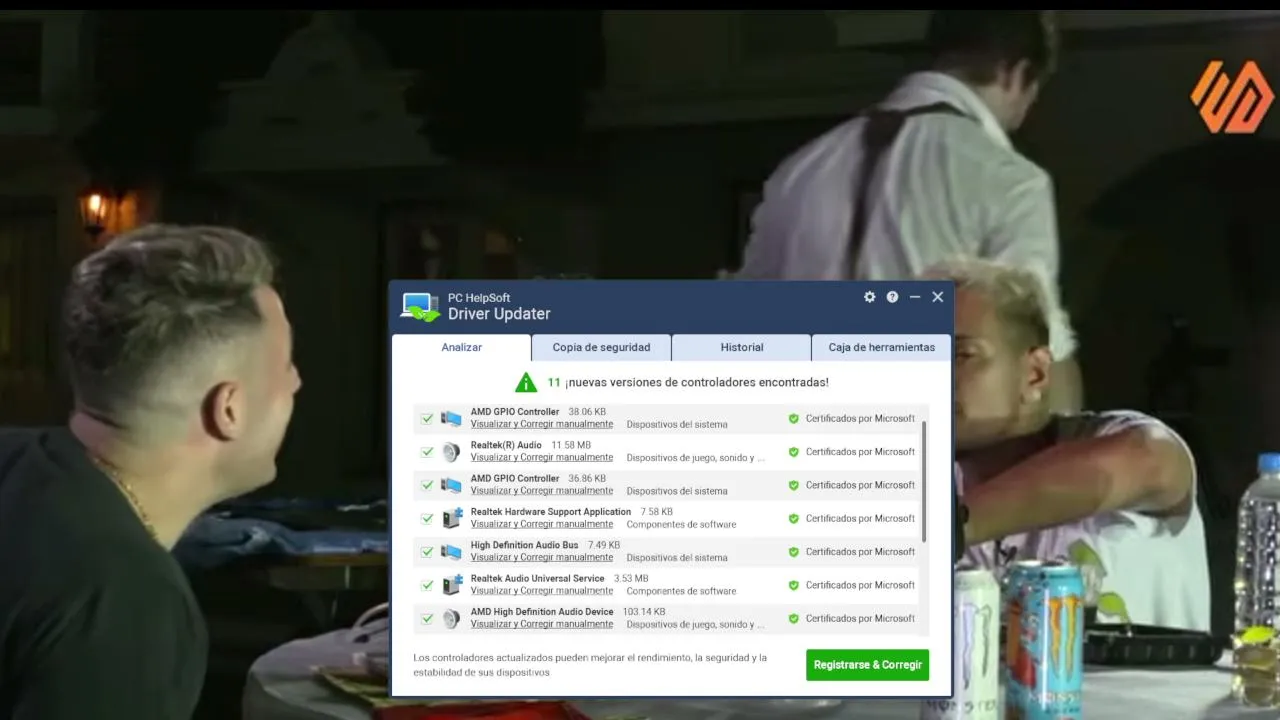This screenshot has width=1280, height=720.
Task: Click the "36.86 KB" file size
Action: (x=587, y=479)
